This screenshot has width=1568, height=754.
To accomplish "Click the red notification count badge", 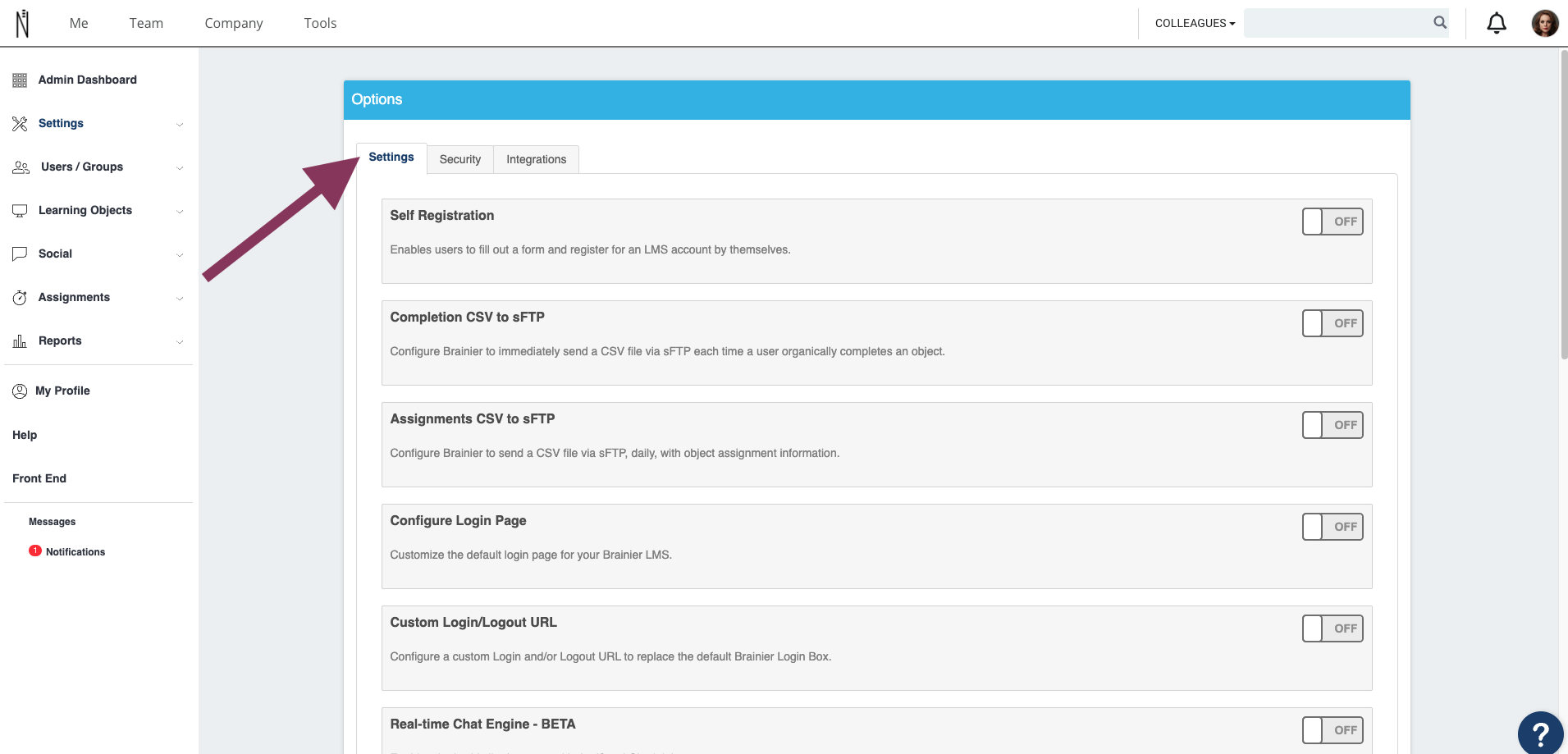I will click(35, 551).
